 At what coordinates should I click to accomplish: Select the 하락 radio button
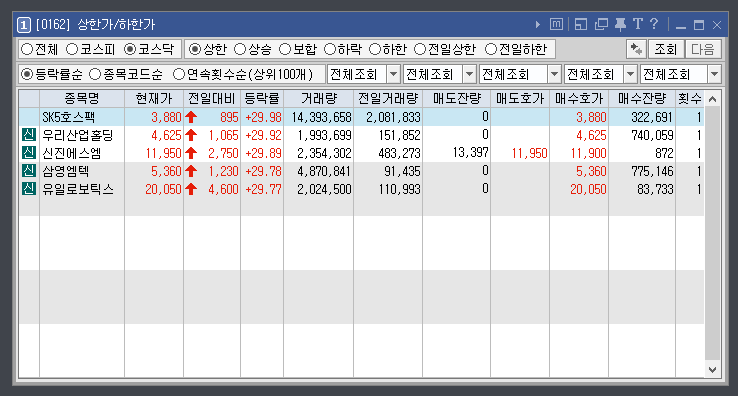click(330, 49)
